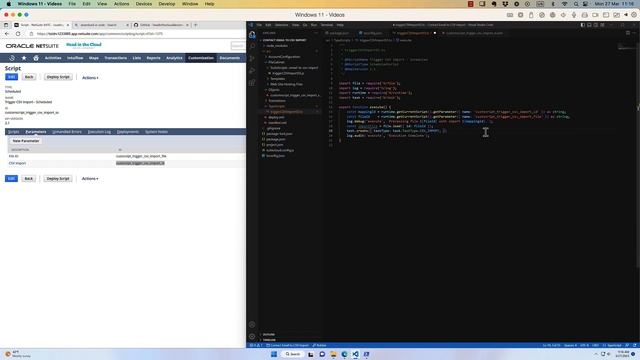Image resolution: width=640 pixels, height=360 pixels.
Task: Open Reports menu in NetSuite
Action: [x=153, y=58]
